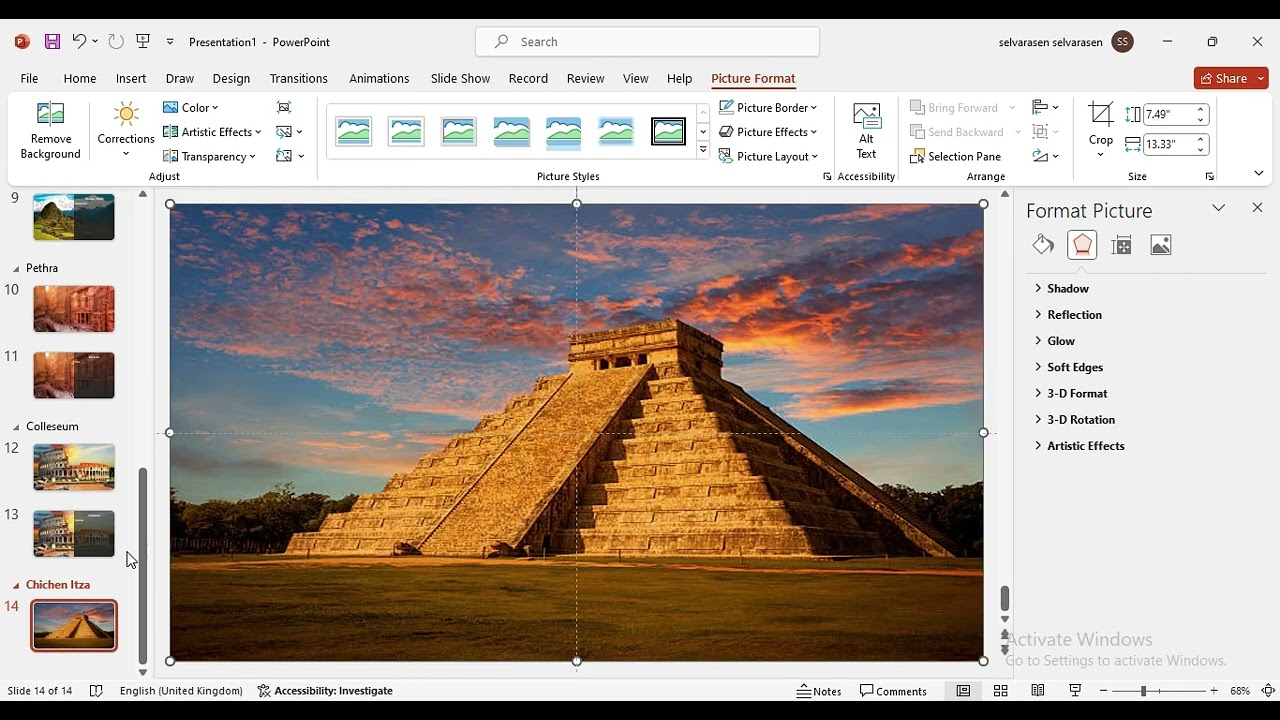Open the Picture icon tab in Format Picture
1280x720 pixels.
pos(1160,245)
